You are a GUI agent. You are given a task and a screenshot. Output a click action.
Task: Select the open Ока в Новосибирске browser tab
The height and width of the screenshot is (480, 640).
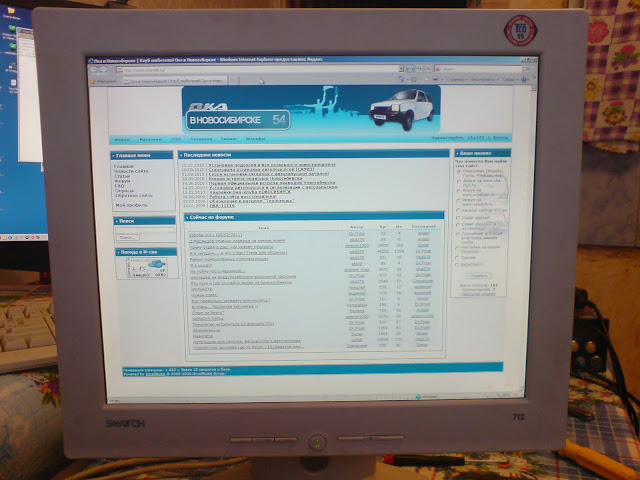174,81
